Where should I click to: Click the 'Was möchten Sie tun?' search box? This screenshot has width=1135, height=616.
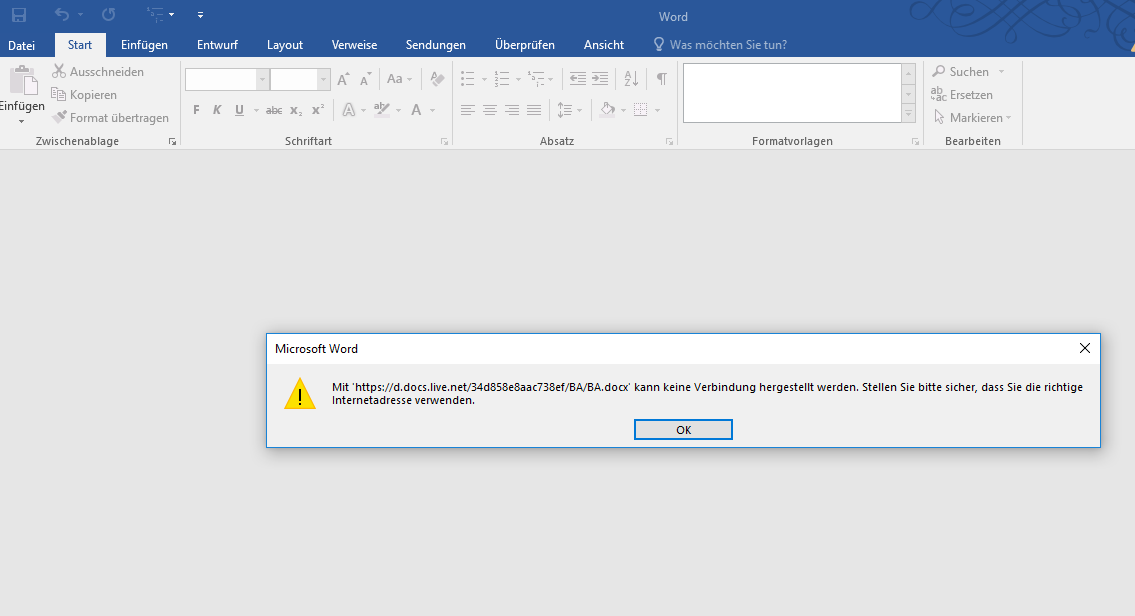720,45
